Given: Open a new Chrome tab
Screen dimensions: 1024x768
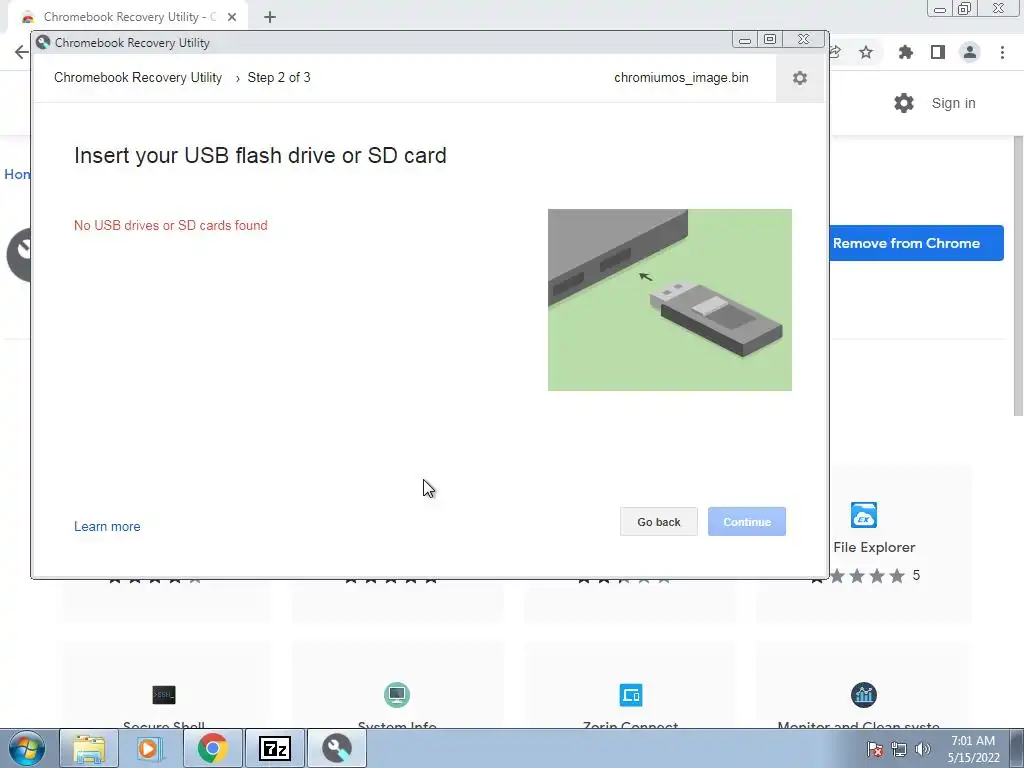Looking at the screenshot, I should click(270, 17).
